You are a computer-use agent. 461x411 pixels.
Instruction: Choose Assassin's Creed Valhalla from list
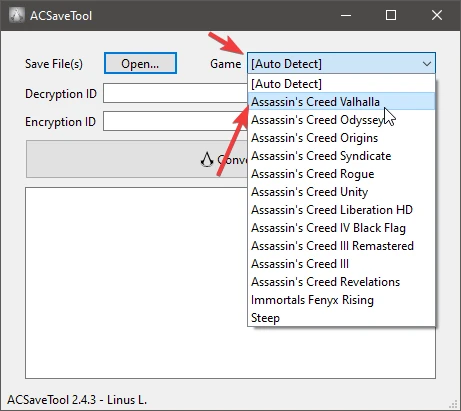[x=341, y=102]
